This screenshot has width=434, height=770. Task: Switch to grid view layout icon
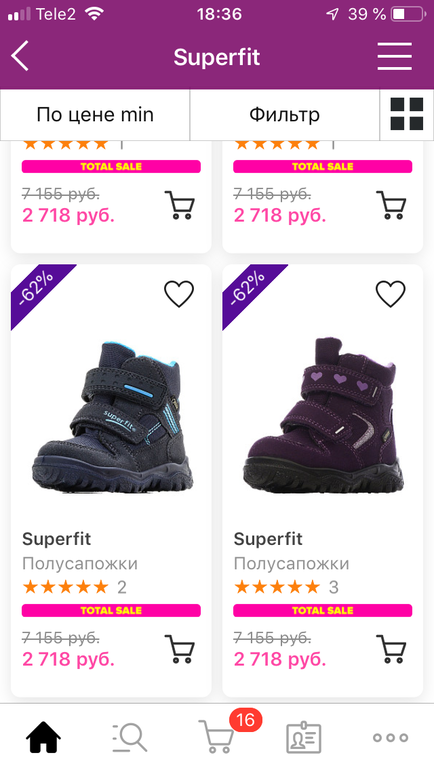pos(407,114)
